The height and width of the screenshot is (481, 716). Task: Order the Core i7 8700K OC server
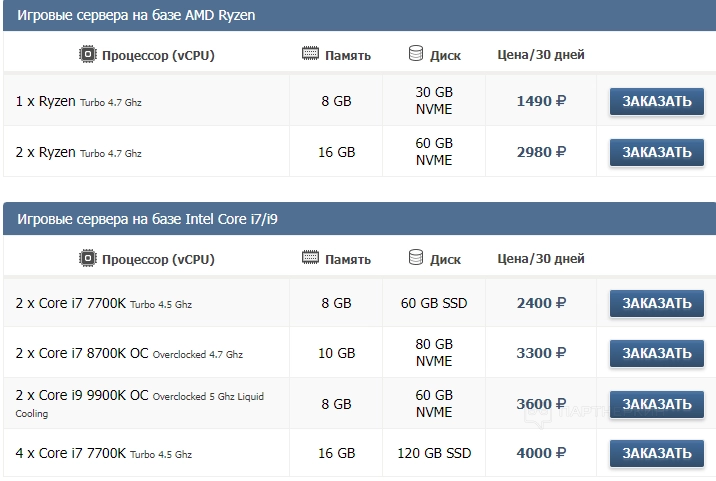pyautogui.click(x=656, y=353)
